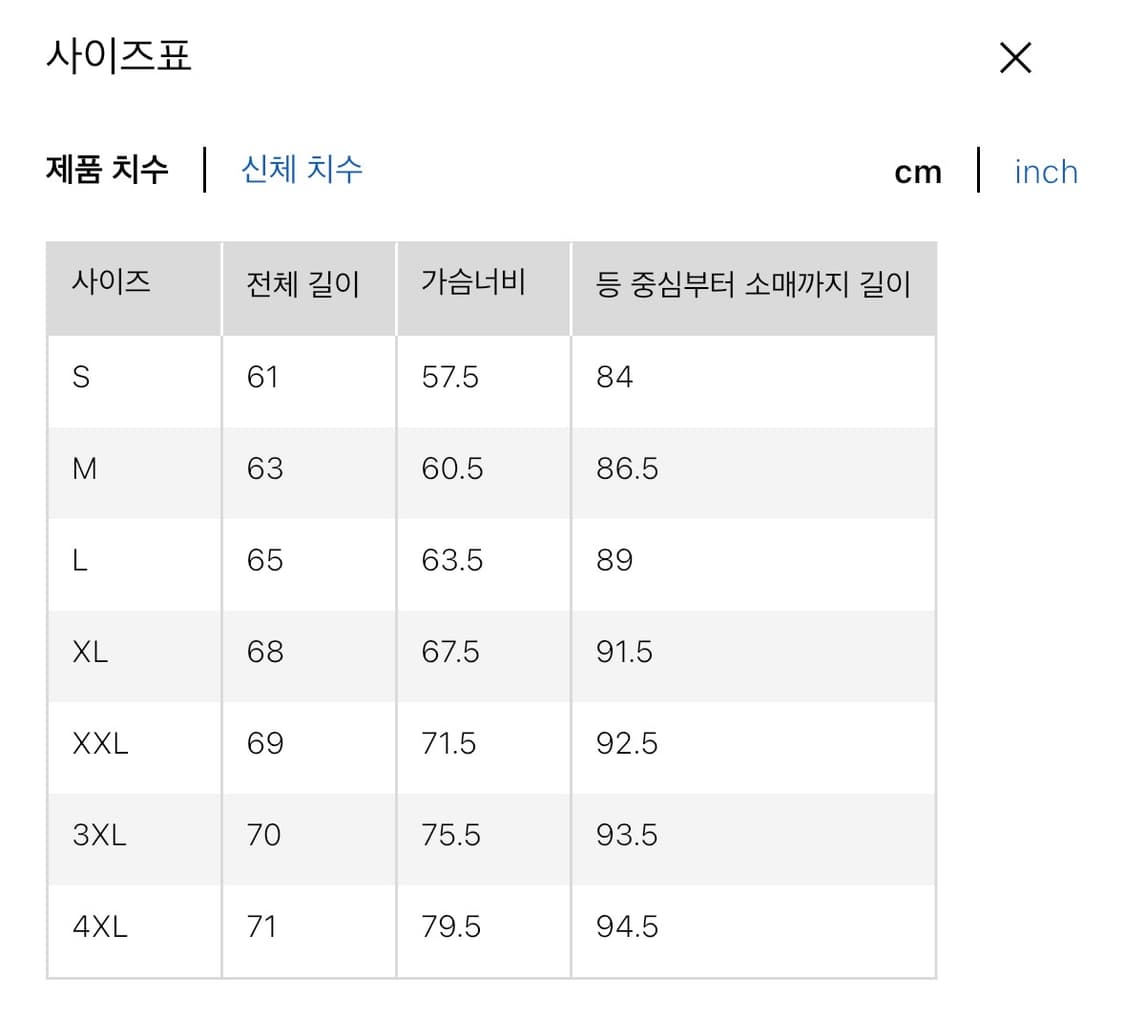
Task: Switch units to inch
Action: pos(1045,171)
